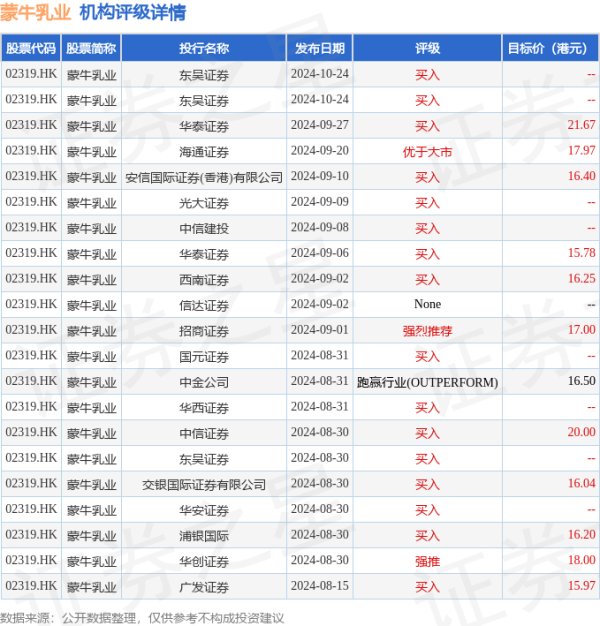Click the 中信建投 broker cell
Screen dimensions: 600x626
tap(204, 228)
